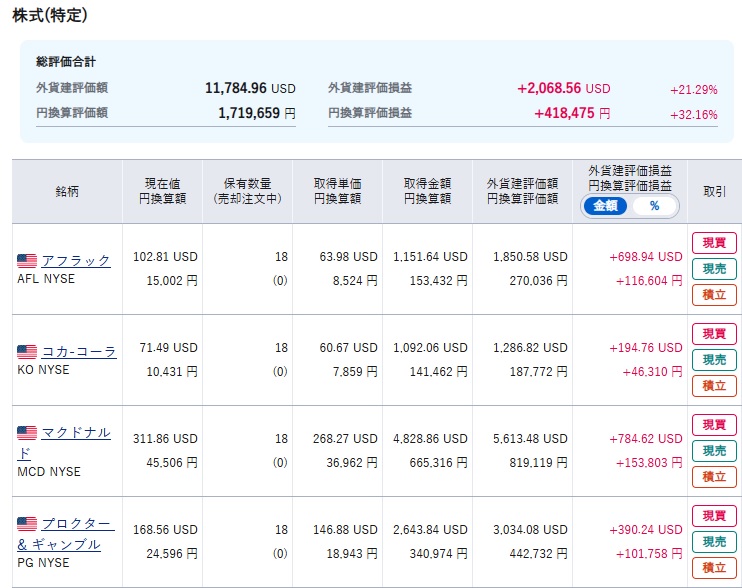Image resolution: width=742 pixels, height=588 pixels.
Task: Select KO gain +194.76 USD
Action: point(646,348)
